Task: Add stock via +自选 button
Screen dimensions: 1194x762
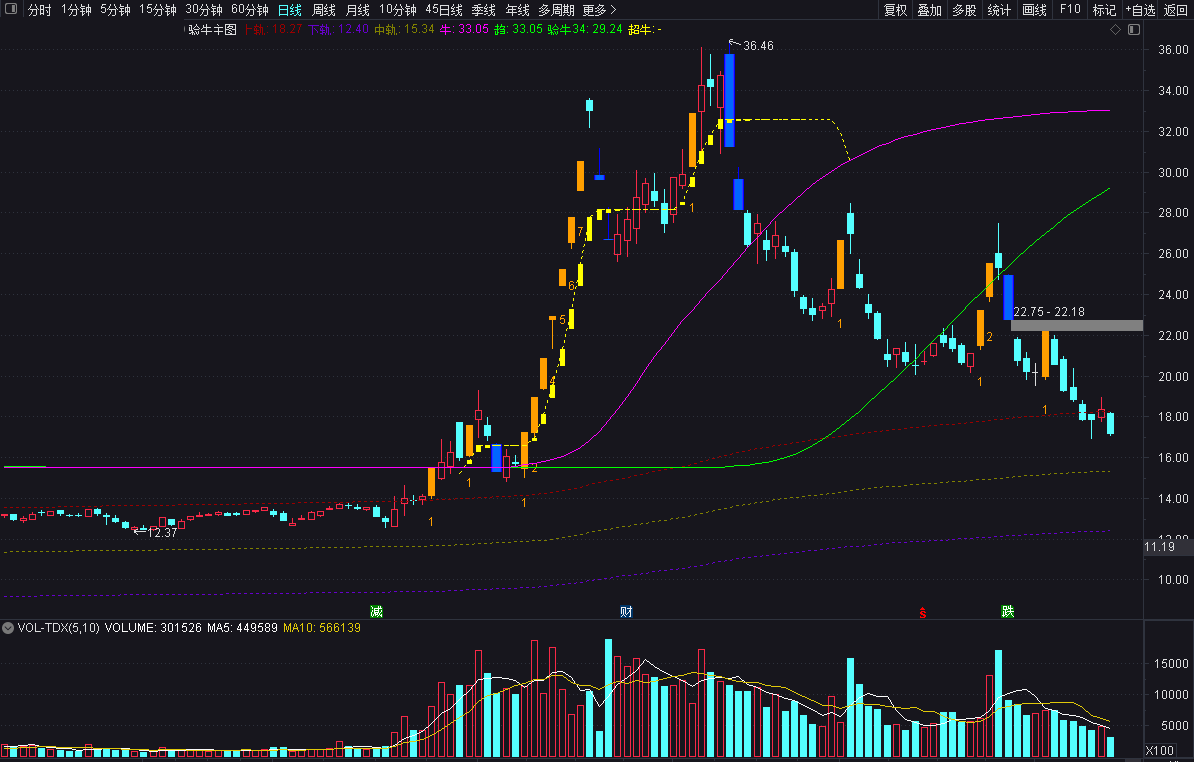Action: (1141, 10)
